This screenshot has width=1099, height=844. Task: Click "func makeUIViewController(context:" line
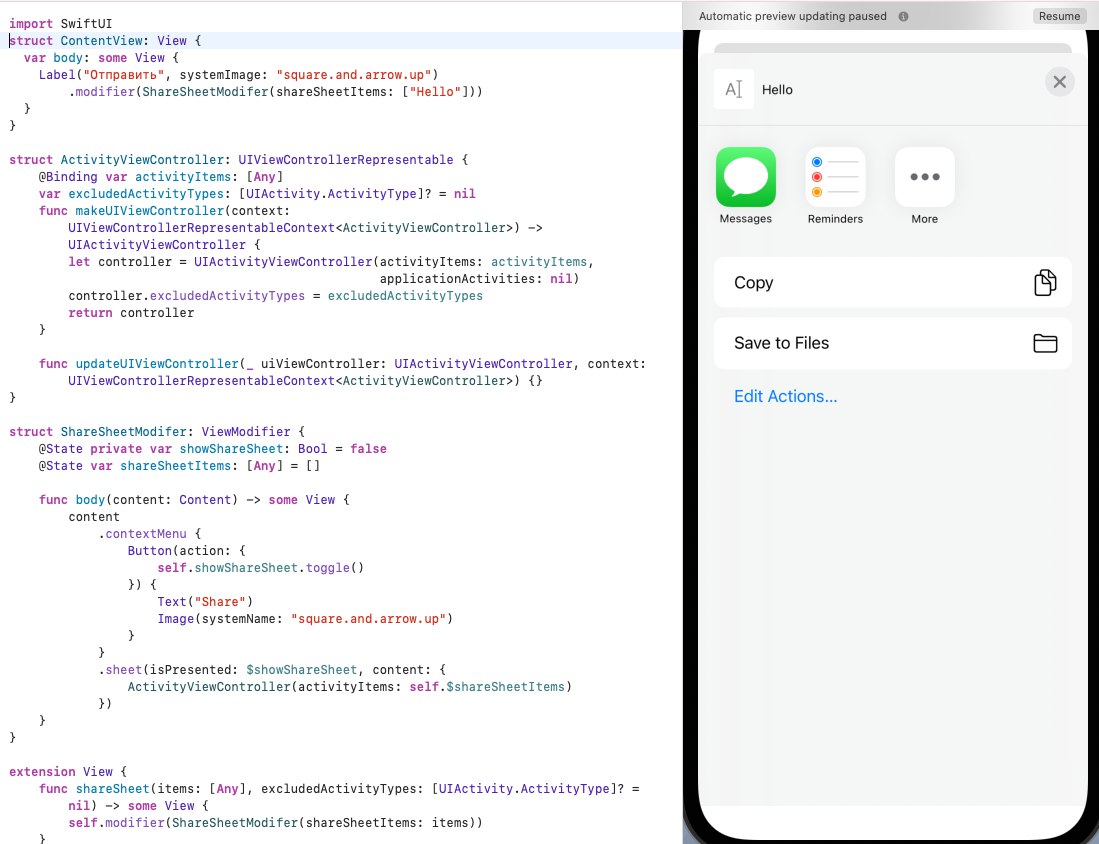click(164, 211)
